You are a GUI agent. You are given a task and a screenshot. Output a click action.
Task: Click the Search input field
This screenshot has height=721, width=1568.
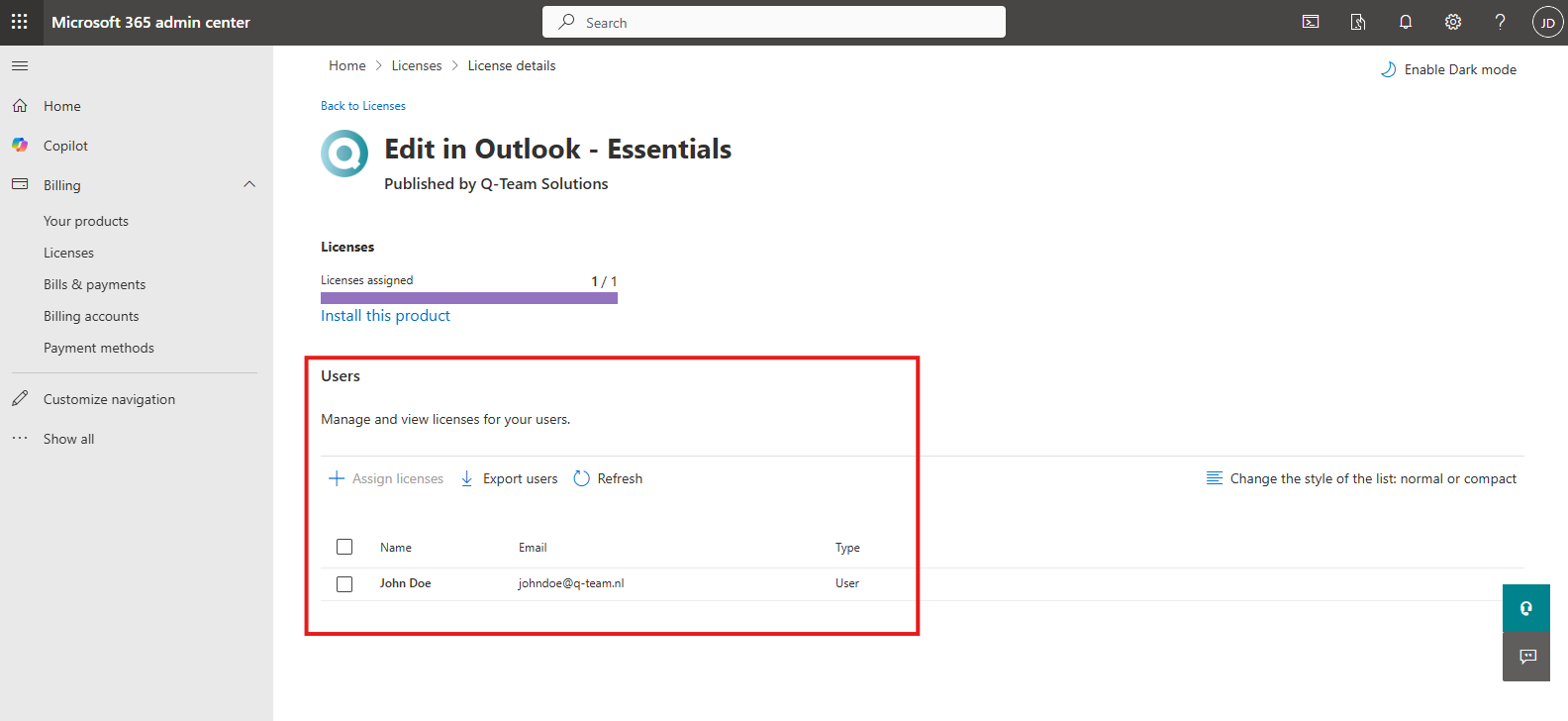[x=774, y=22]
